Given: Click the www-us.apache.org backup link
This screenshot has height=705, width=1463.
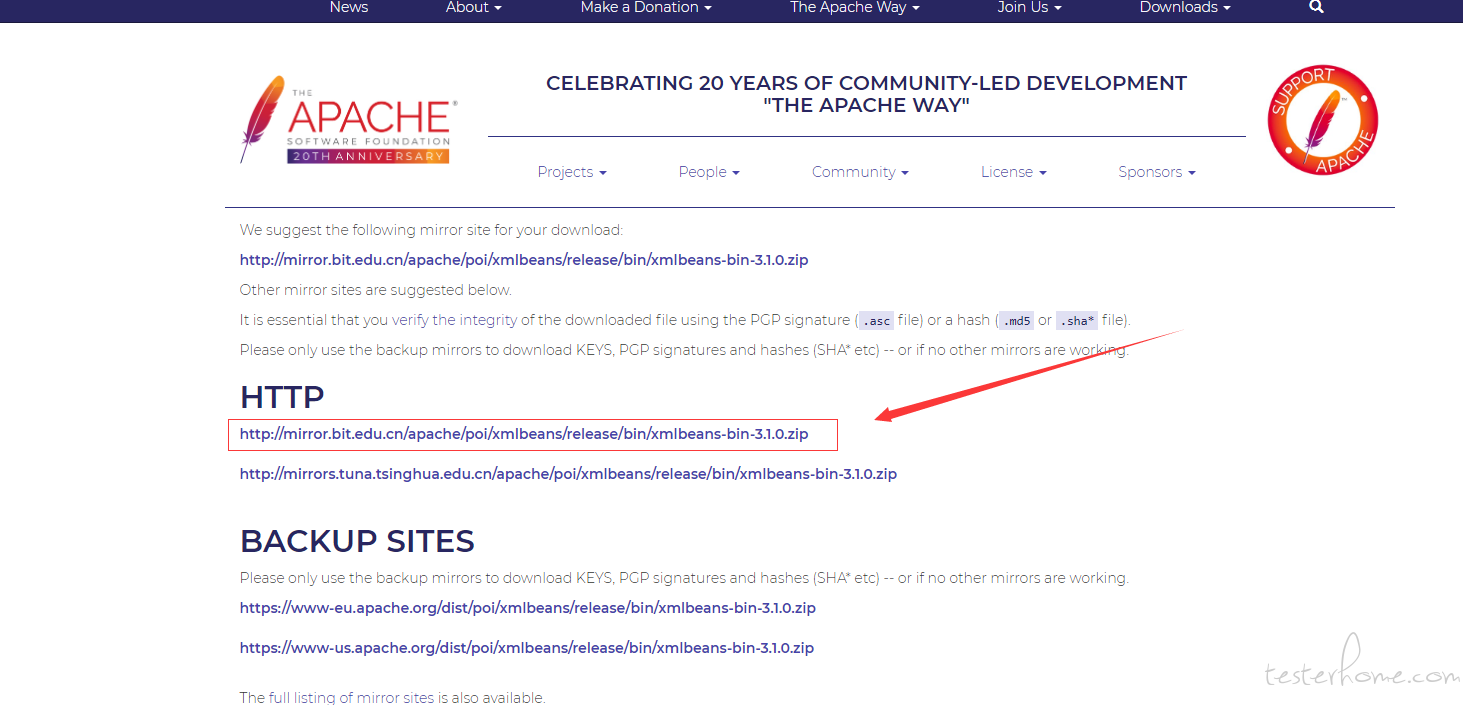Looking at the screenshot, I should (x=527, y=648).
